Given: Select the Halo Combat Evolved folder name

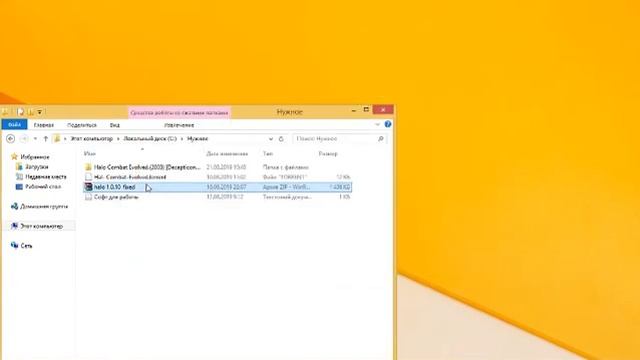Looking at the screenshot, I should pyautogui.click(x=147, y=167).
